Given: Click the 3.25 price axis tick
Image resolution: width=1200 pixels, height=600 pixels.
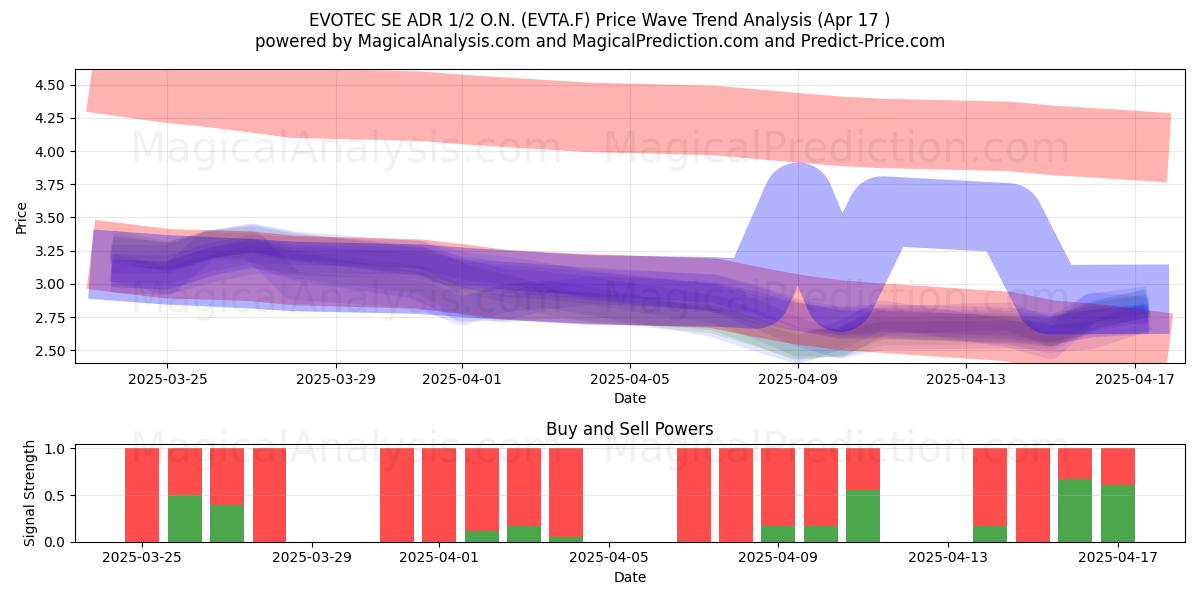Looking at the screenshot, I should pyautogui.click(x=49, y=251).
